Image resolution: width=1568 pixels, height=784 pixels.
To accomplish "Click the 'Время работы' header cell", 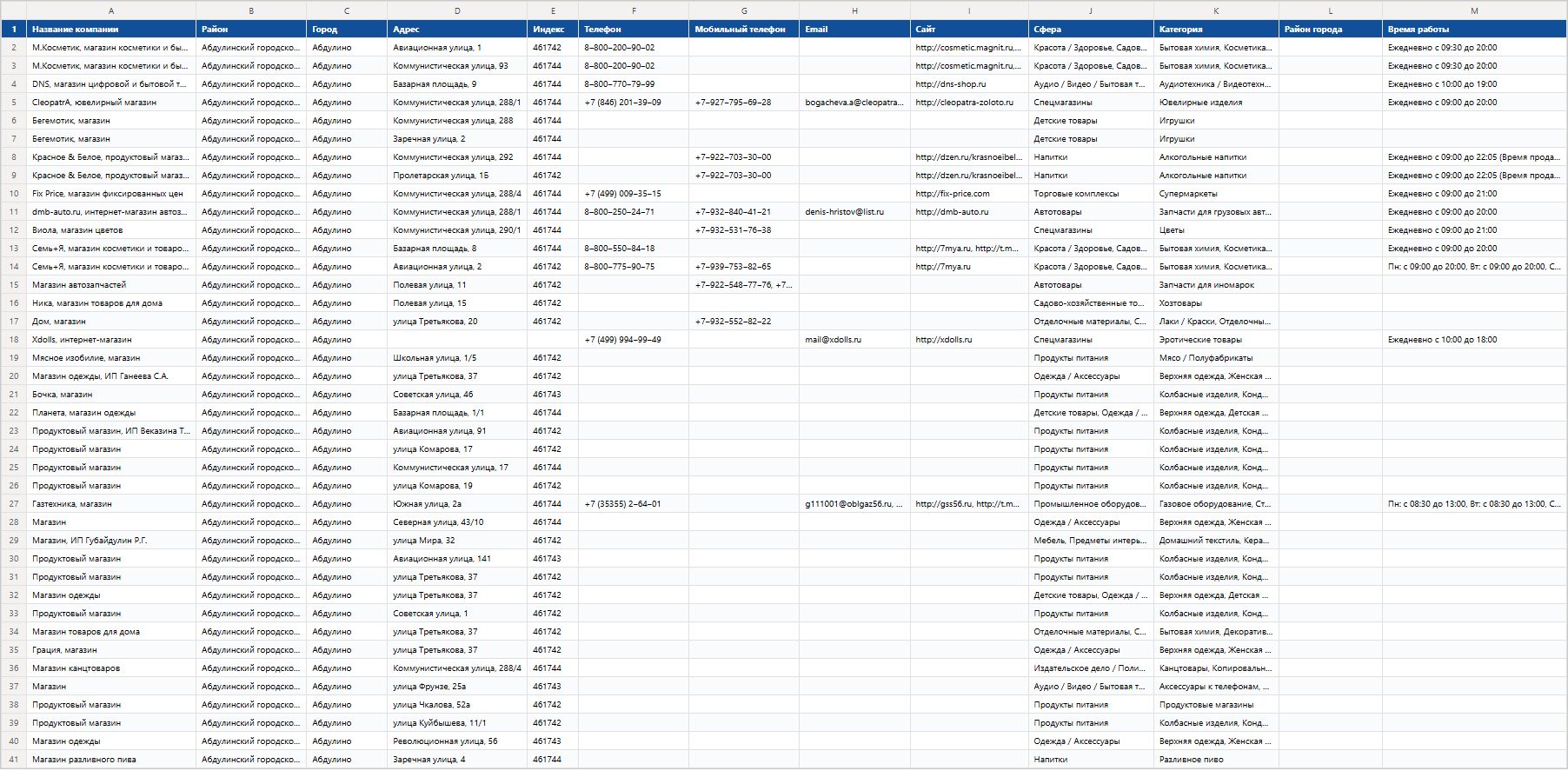I will tap(1474, 29).
